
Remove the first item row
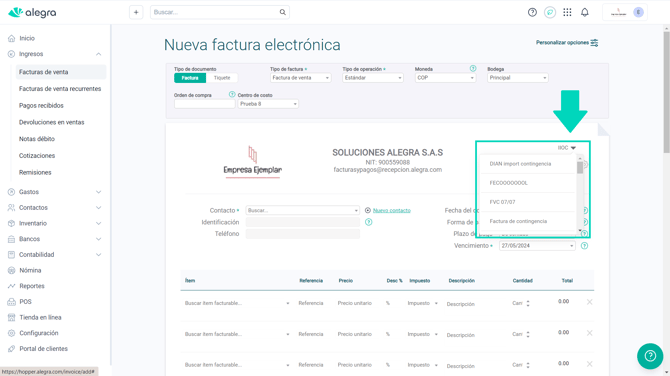coord(589,302)
